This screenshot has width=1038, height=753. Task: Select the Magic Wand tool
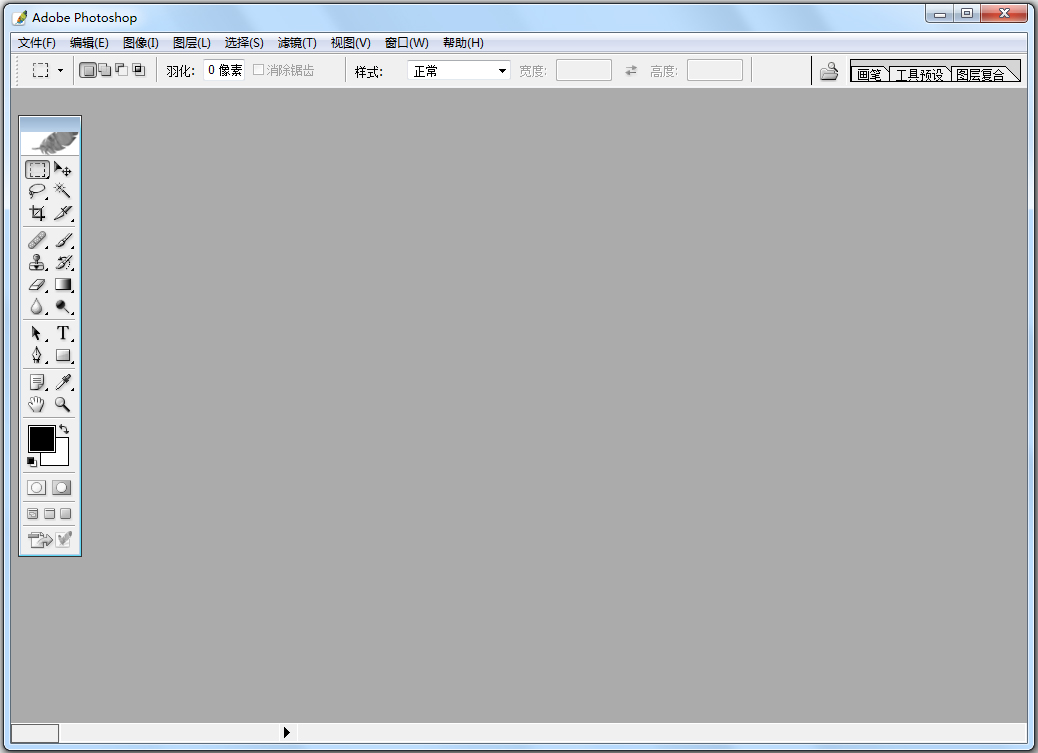click(63, 191)
